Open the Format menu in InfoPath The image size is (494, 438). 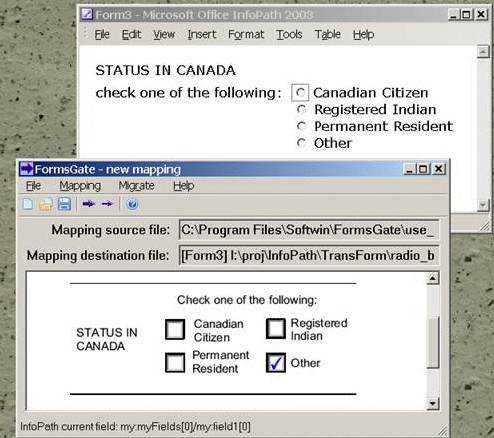pyautogui.click(x=246, y=34)
